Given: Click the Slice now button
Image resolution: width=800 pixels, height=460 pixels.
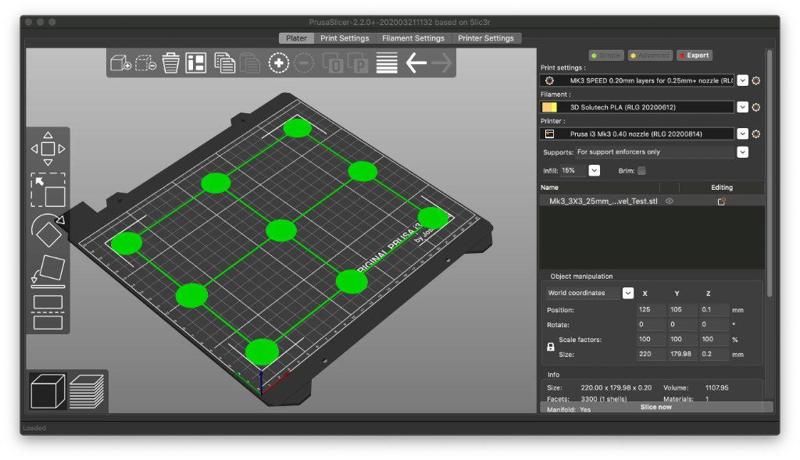Looking at the screenshot, I should [x=656, y=407].
